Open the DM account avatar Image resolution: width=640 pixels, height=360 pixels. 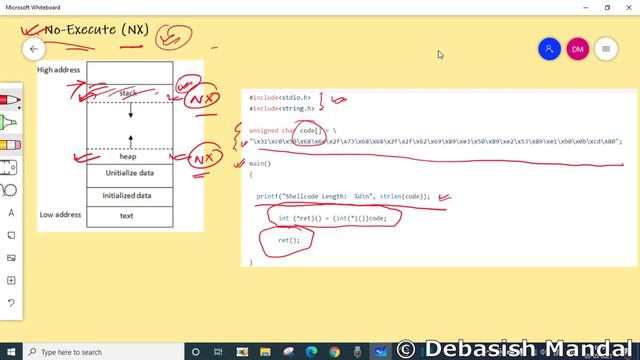tap(578, 49)
